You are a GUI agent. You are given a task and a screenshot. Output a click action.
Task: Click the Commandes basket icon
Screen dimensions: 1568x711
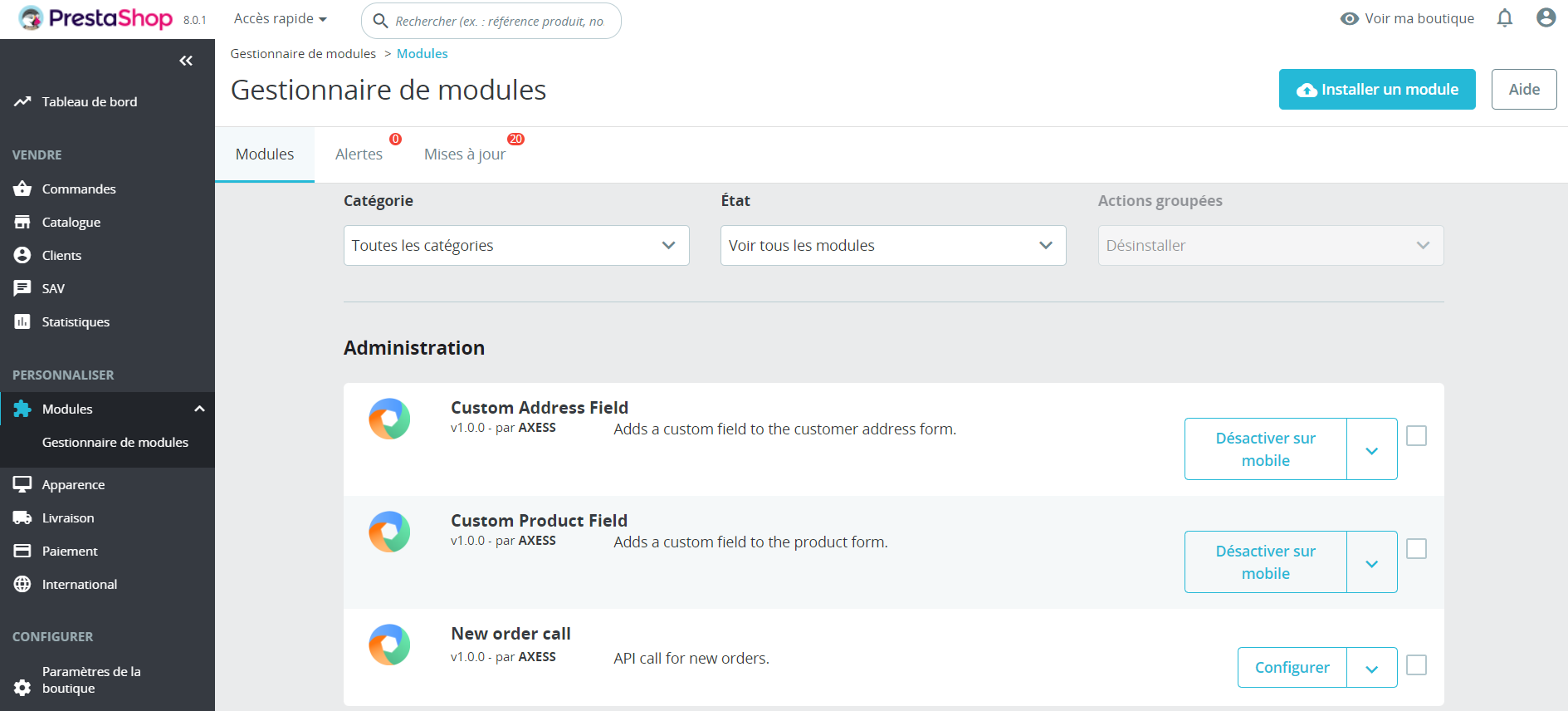tap(22, 189)
